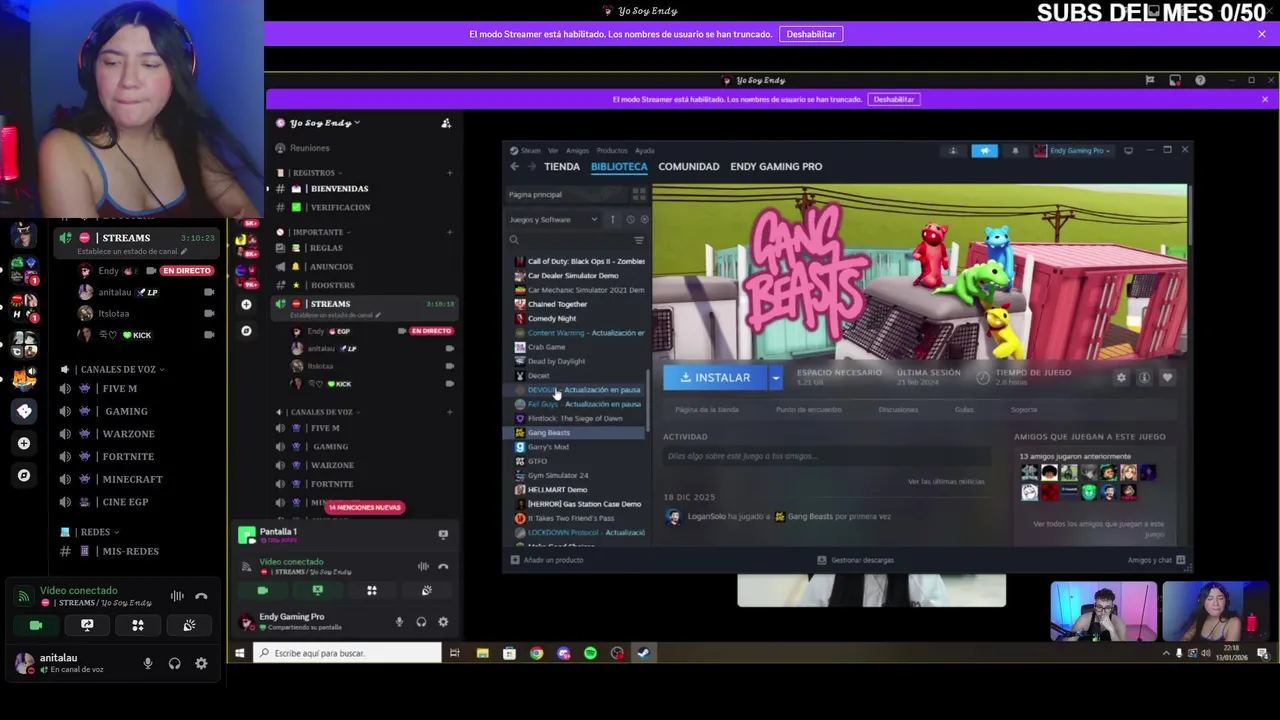Viewport: 1280px width, 720px height.
Task: Toggle the ready-to-play filter icon
Action: tap(644, 220)
